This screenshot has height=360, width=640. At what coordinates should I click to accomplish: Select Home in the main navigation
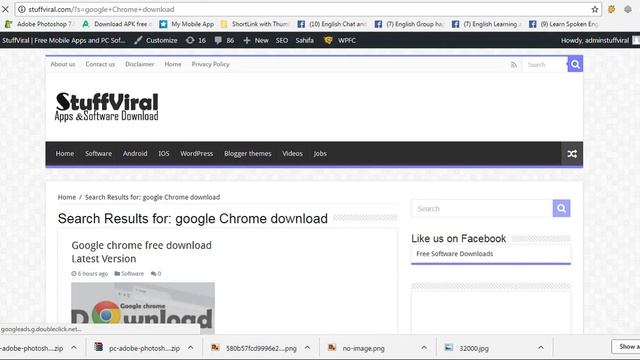[65, 153]
